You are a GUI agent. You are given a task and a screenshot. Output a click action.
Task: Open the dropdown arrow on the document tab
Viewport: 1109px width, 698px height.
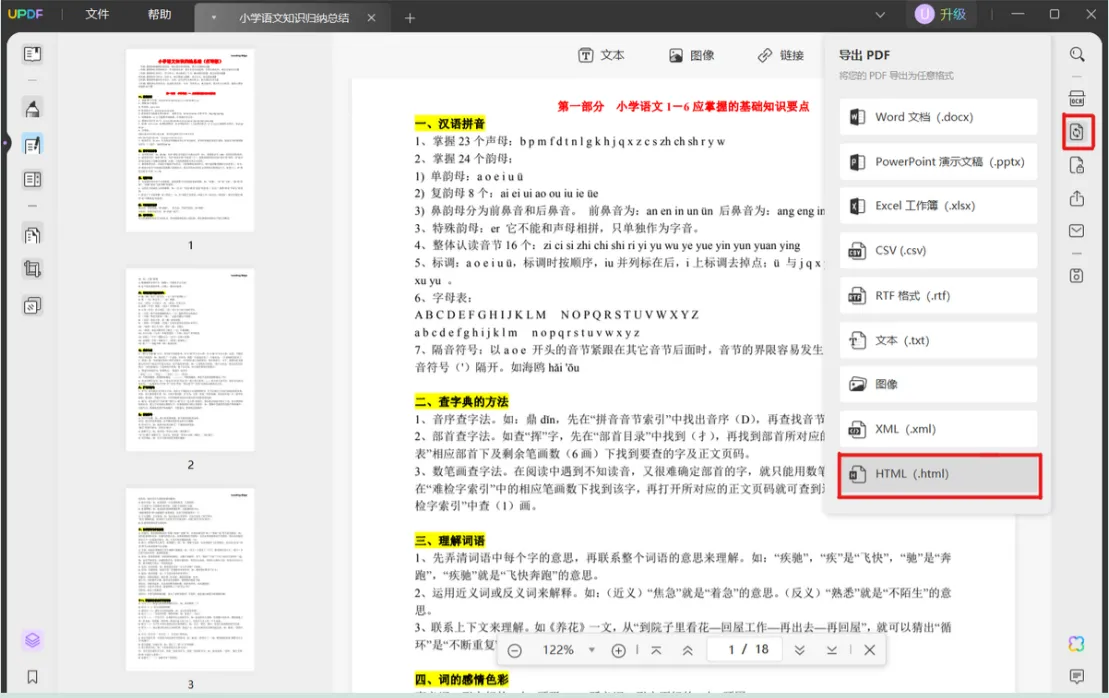point(214,18)
